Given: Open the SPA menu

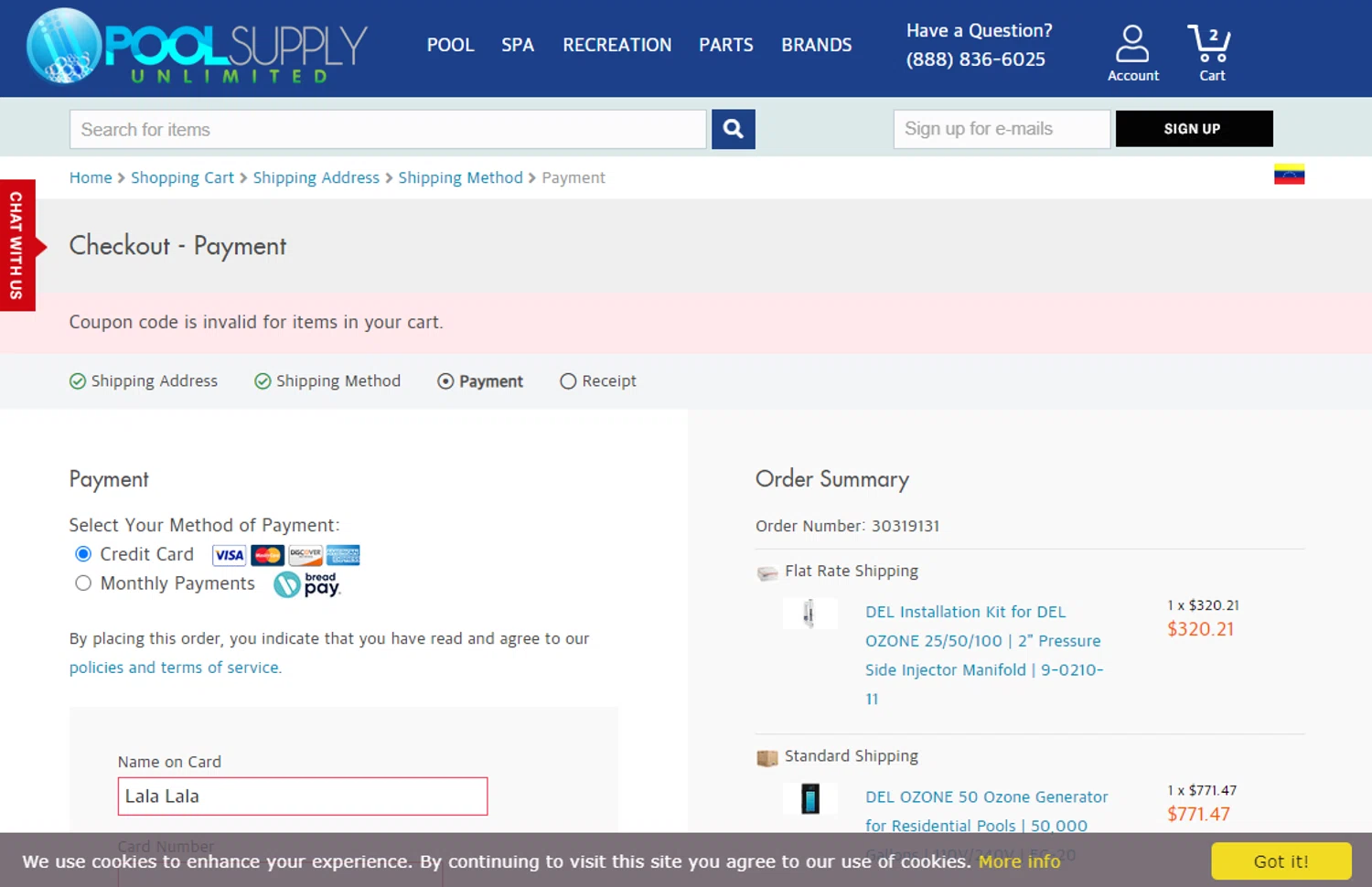Looking at the screenshot, I should click(x=518, y=45).
